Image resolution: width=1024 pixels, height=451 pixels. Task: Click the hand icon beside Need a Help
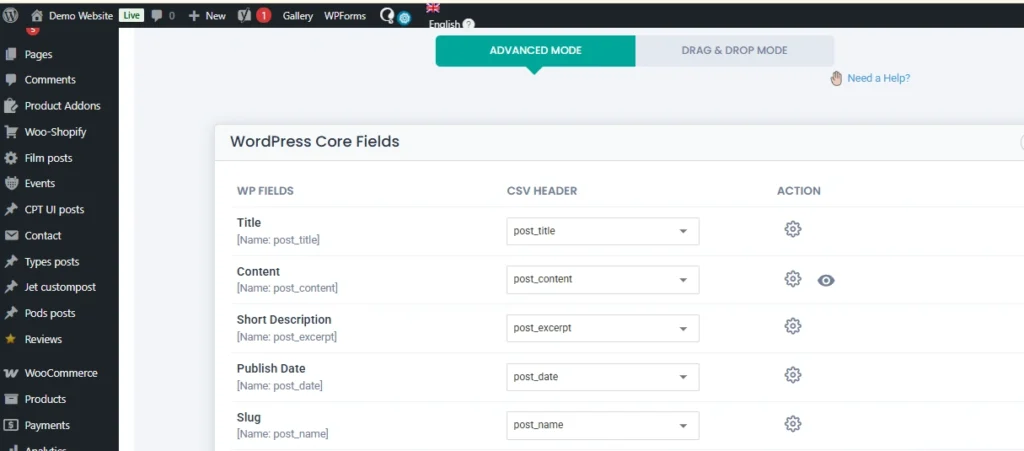tap(836, 79)
